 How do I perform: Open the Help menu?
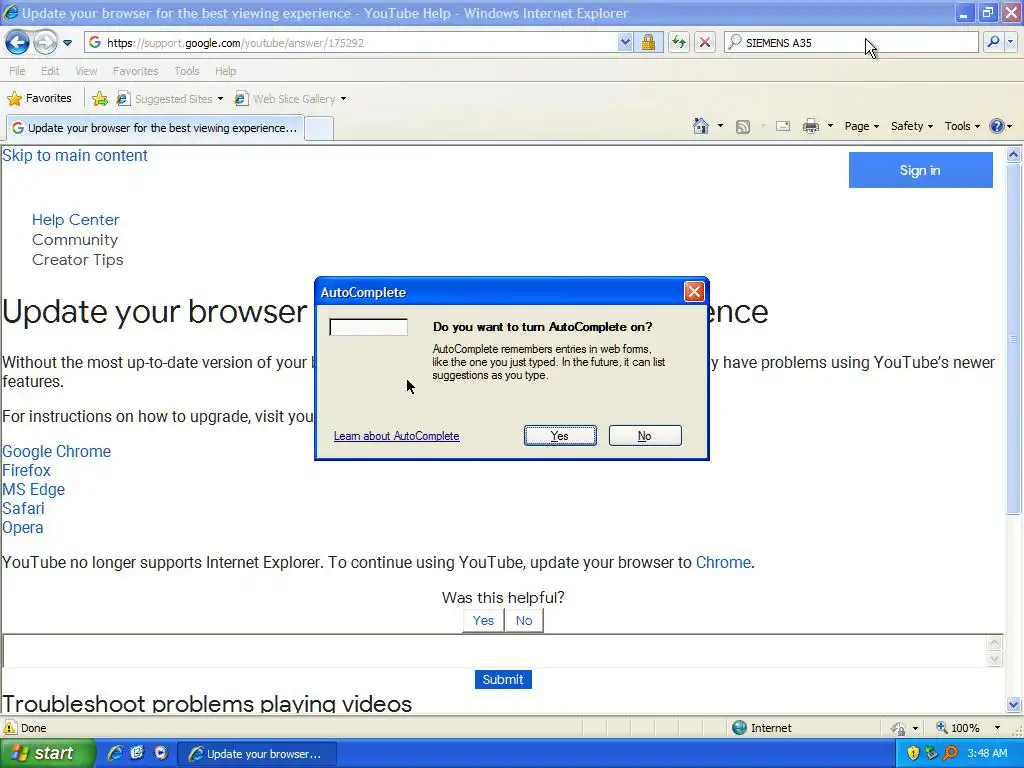point(225,71)
